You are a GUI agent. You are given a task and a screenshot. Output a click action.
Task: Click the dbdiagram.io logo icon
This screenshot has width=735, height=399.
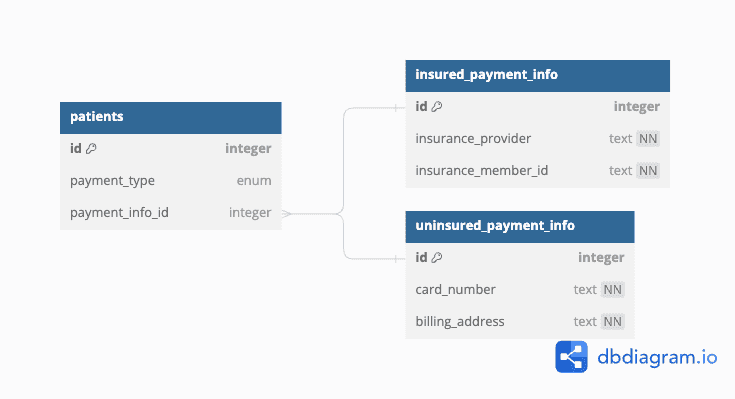pyautogui.click(x=571, y=357)
